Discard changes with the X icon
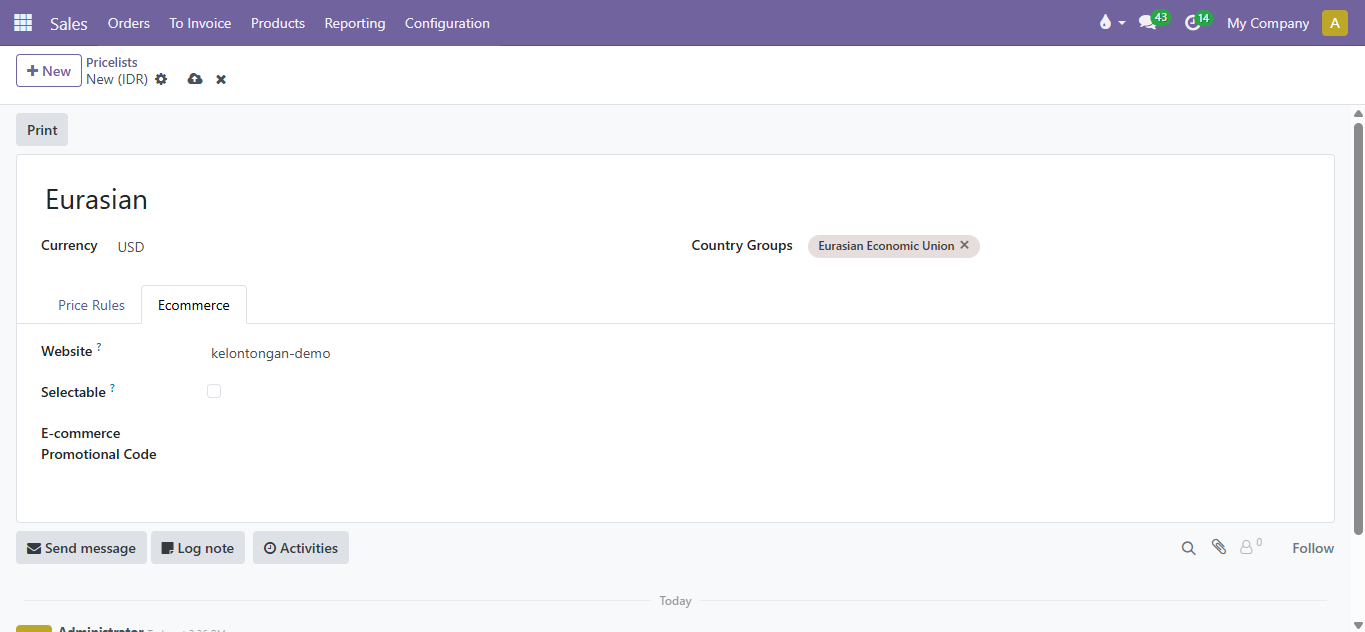Screen dimensions: 1365x632 pyautogui.click(x=221, y=79)
